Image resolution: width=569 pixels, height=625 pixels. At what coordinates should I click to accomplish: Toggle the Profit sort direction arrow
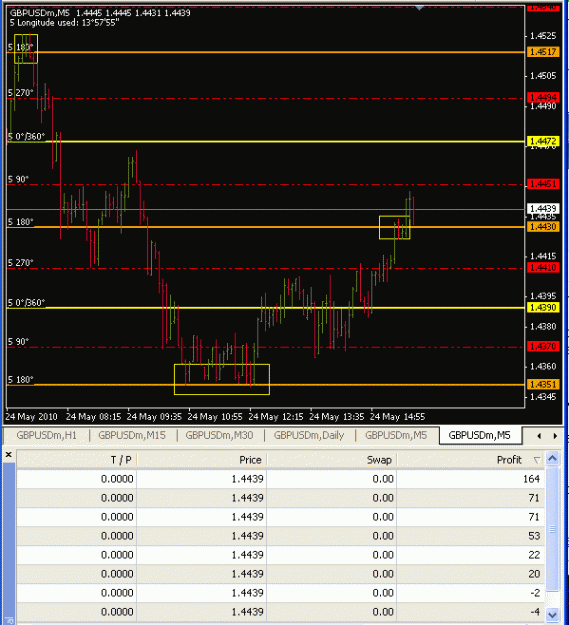click(x=537, y=460)
